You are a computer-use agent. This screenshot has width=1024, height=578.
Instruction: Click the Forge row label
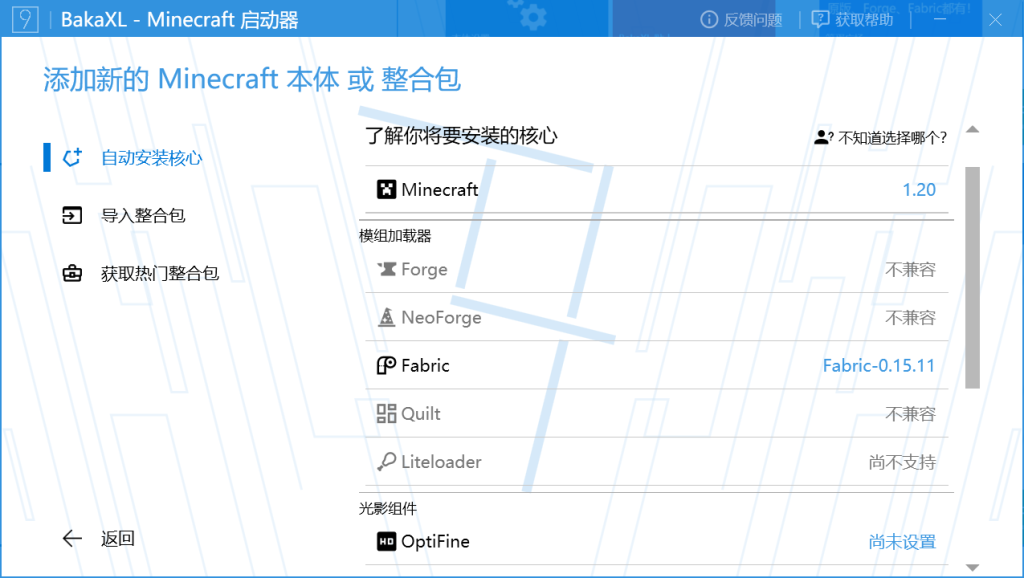(424, 270)
